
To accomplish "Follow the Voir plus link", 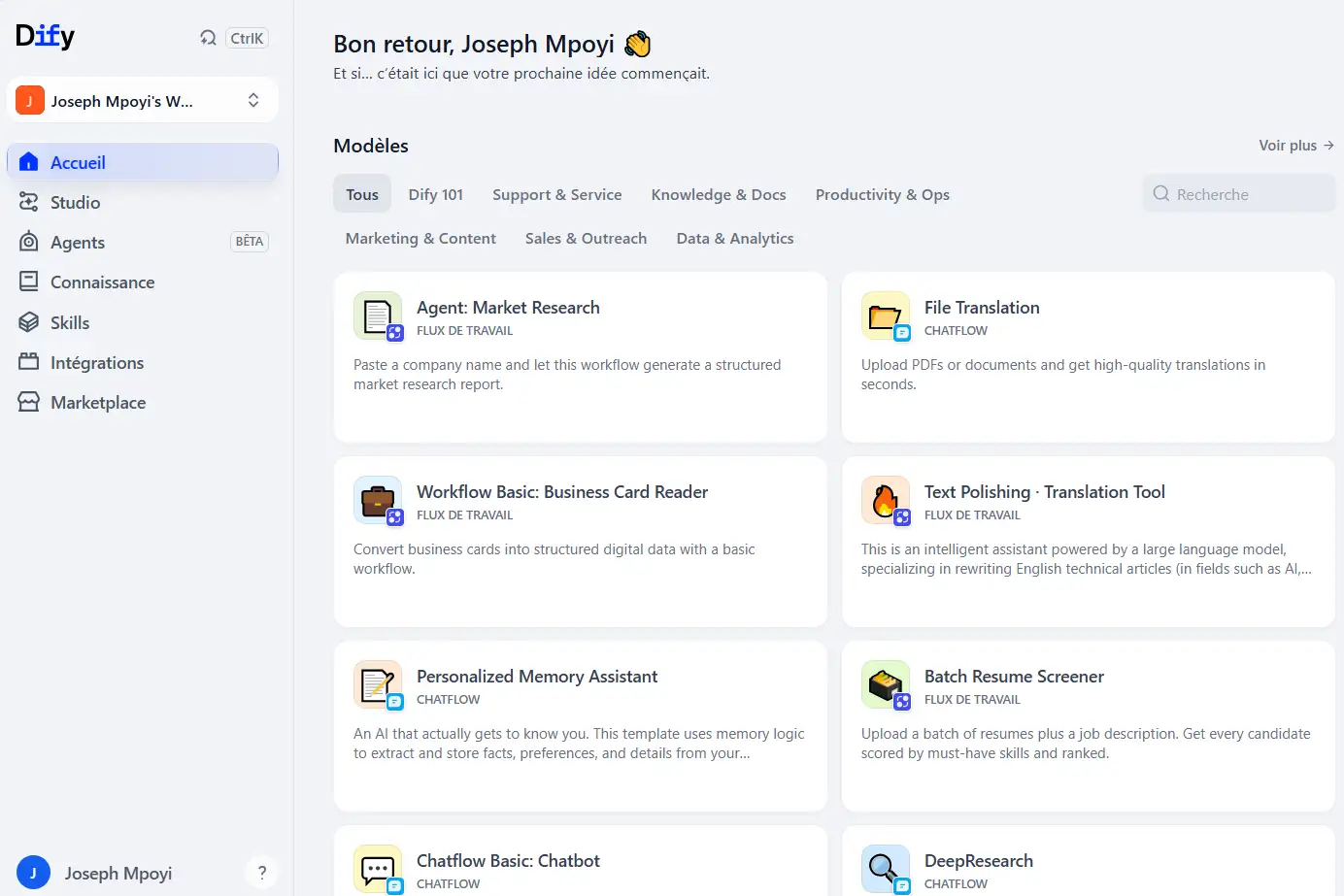I will (1296, 146).
